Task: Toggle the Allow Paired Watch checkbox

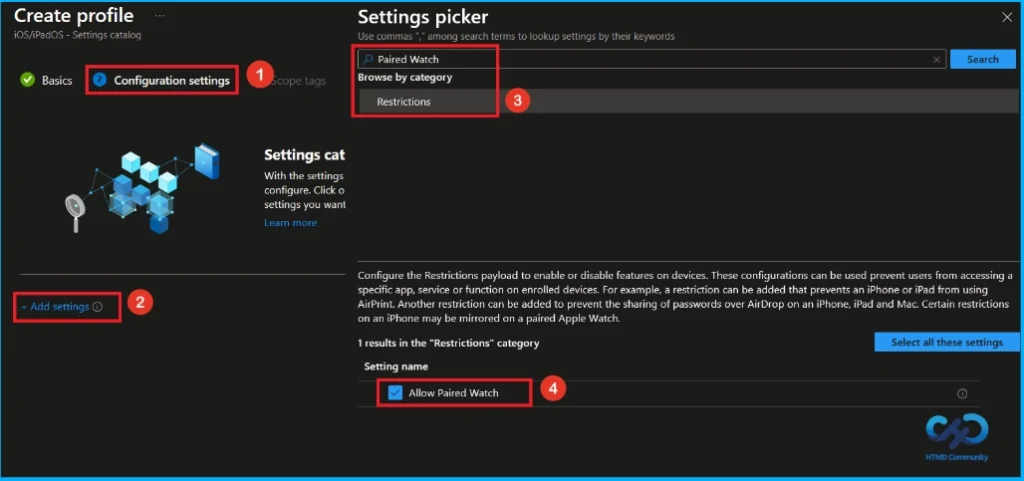Action: 395,393
